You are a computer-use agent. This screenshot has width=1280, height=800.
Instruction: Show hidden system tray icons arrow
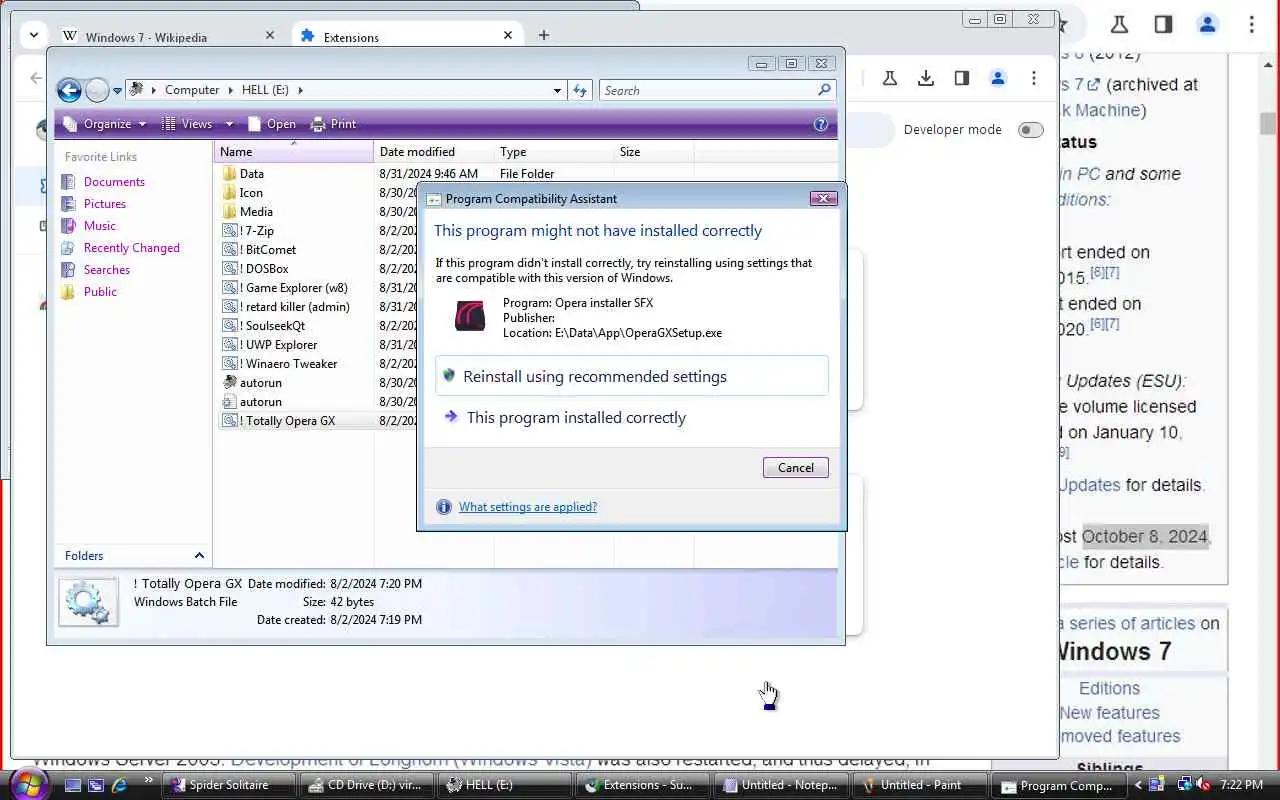1138,785
